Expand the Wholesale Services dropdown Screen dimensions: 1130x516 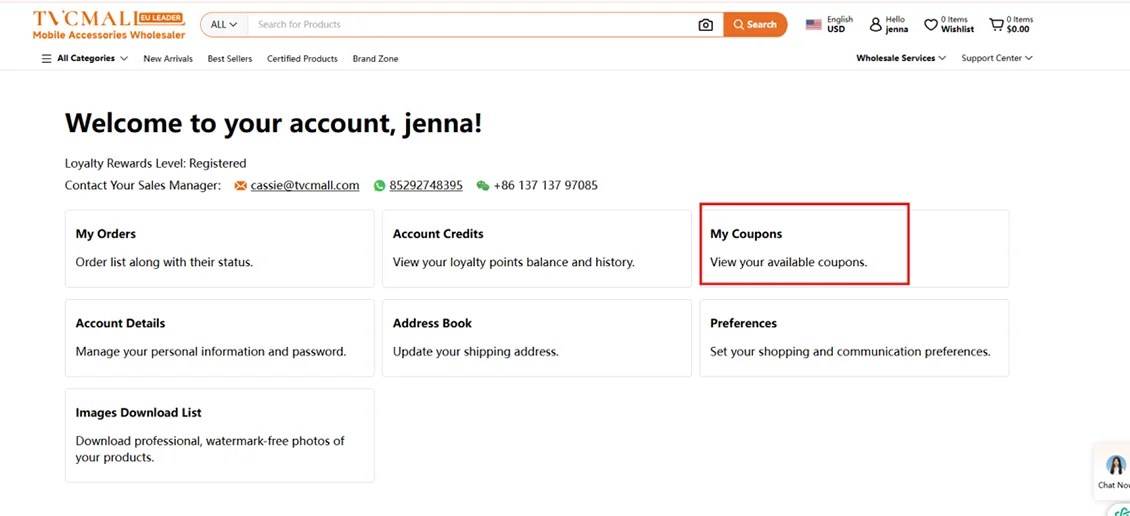point(900,59)
